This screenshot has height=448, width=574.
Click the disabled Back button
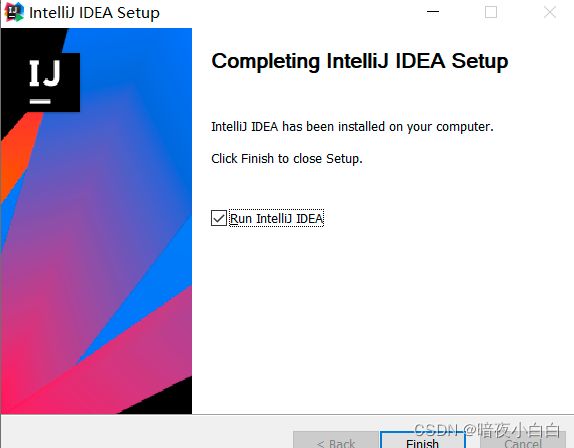pyautogui.click(x=336, y=440)
